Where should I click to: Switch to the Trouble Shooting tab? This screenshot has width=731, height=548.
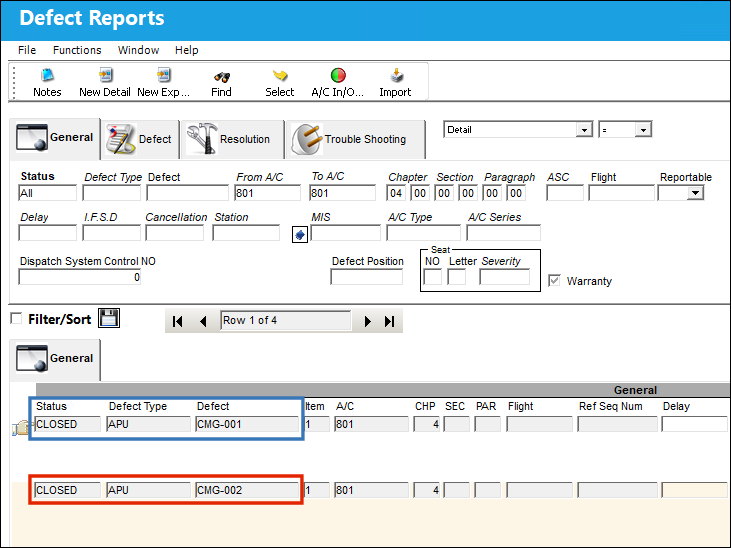355,139
